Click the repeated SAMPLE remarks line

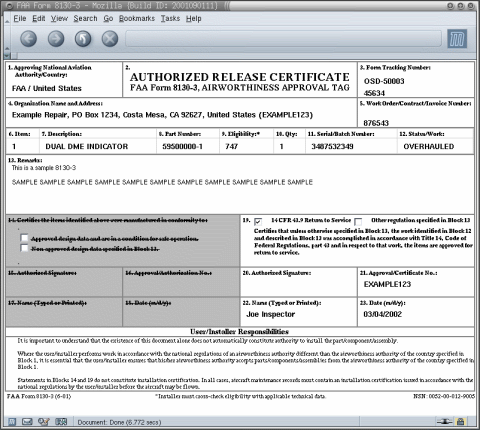[x=162, y=182]
